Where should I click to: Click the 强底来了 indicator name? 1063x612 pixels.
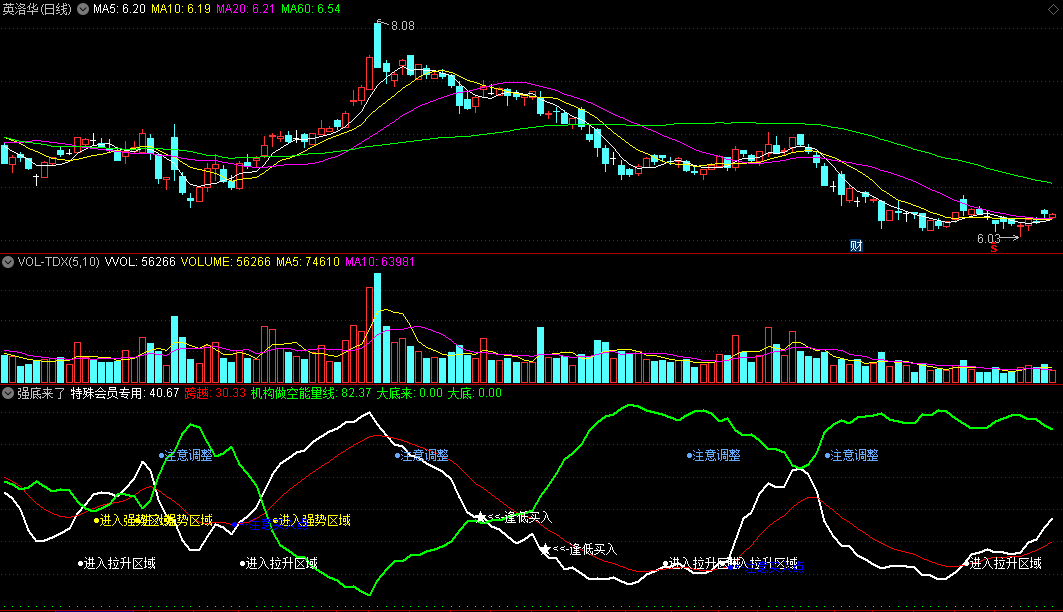tap(41, 392)
